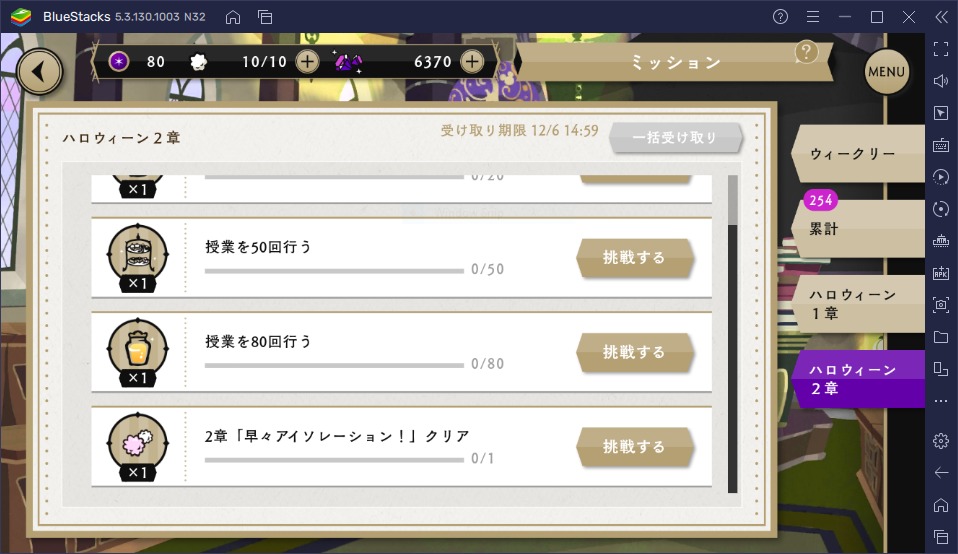Expand more sidebar options with three dots
Viewport: 958px width, 554px height.
(941, 401)
